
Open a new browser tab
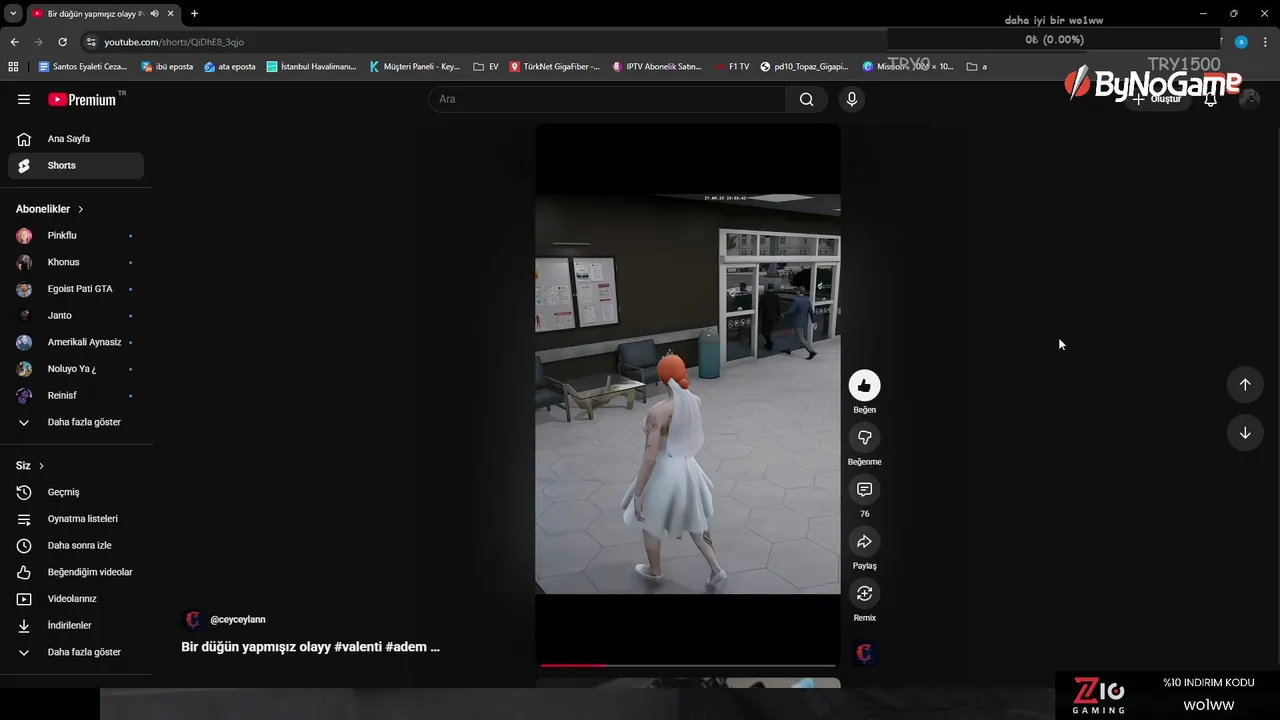194,14
